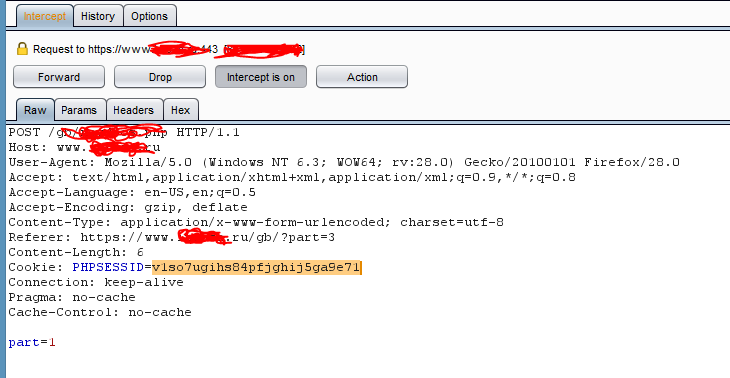Switch to the Params view
Viewport: 730px width, 378px height.
(x=79, y=110)
